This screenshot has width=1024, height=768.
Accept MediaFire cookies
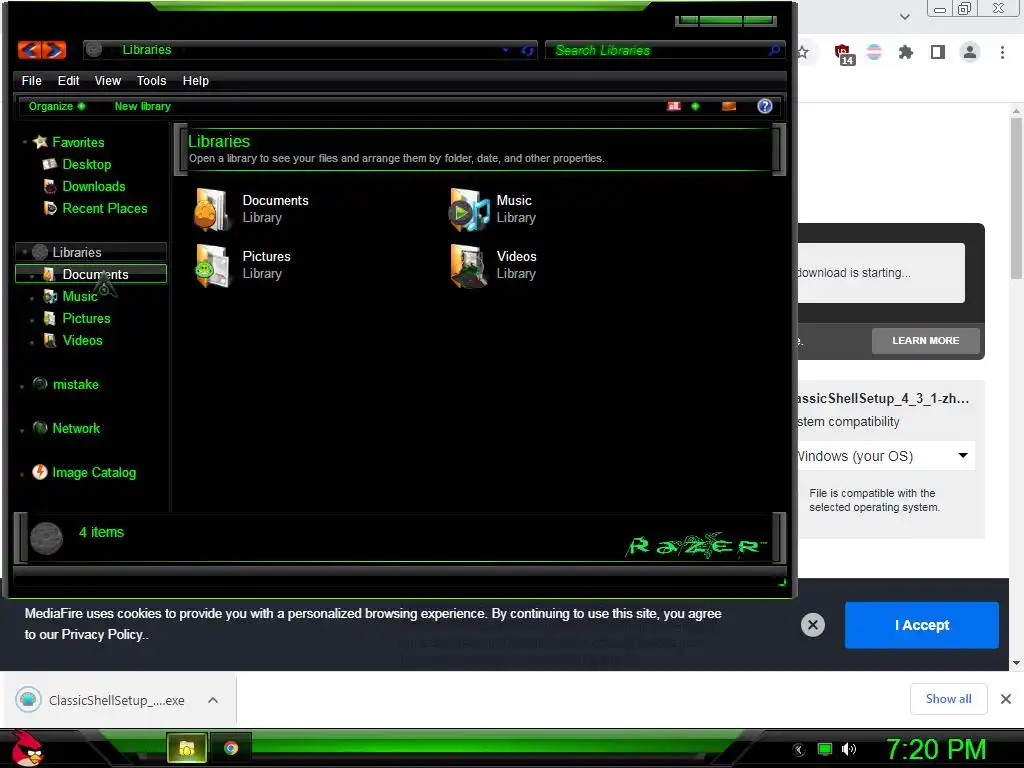click(x=921, y=625)
